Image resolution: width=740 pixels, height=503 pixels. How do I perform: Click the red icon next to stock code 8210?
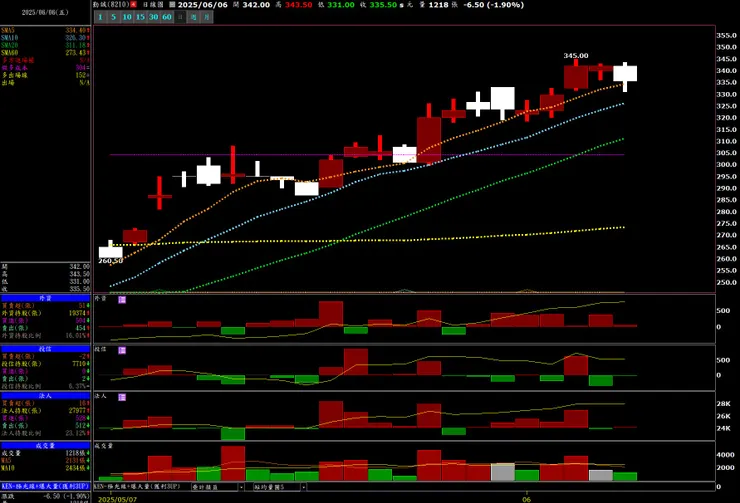pos(134,4)
